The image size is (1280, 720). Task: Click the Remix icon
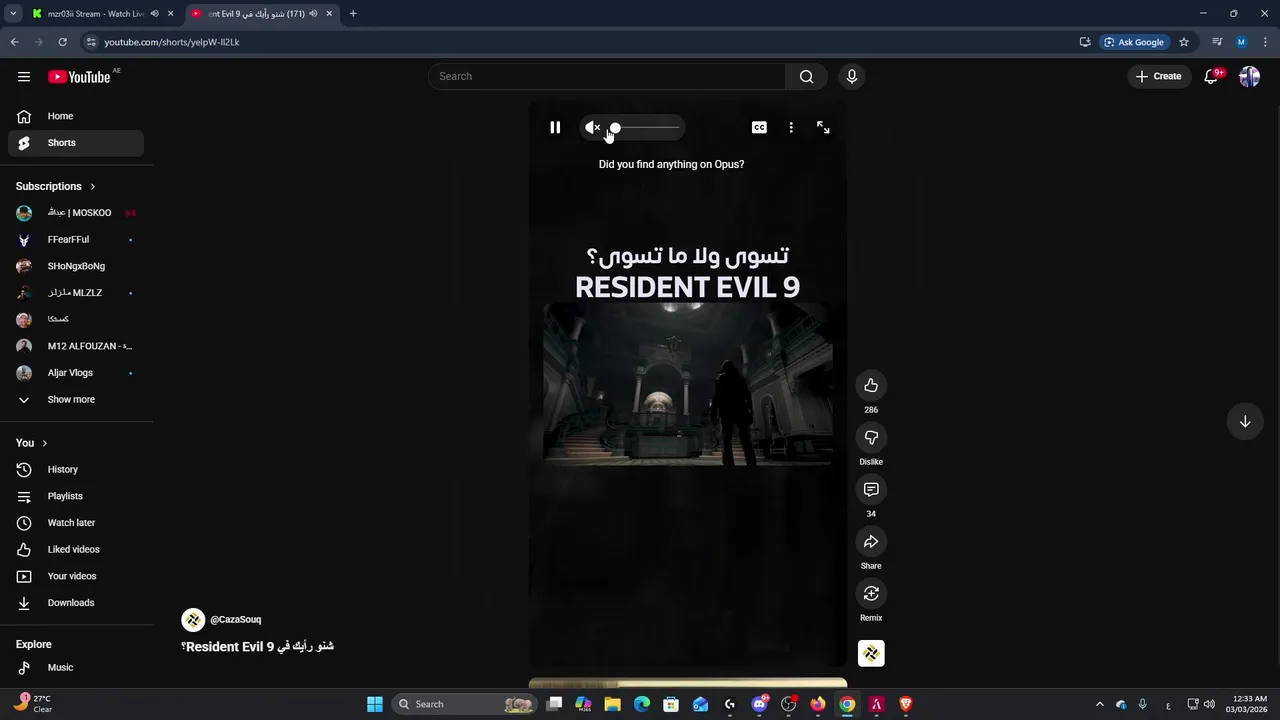pyautogui.click(x=871, y=593)
